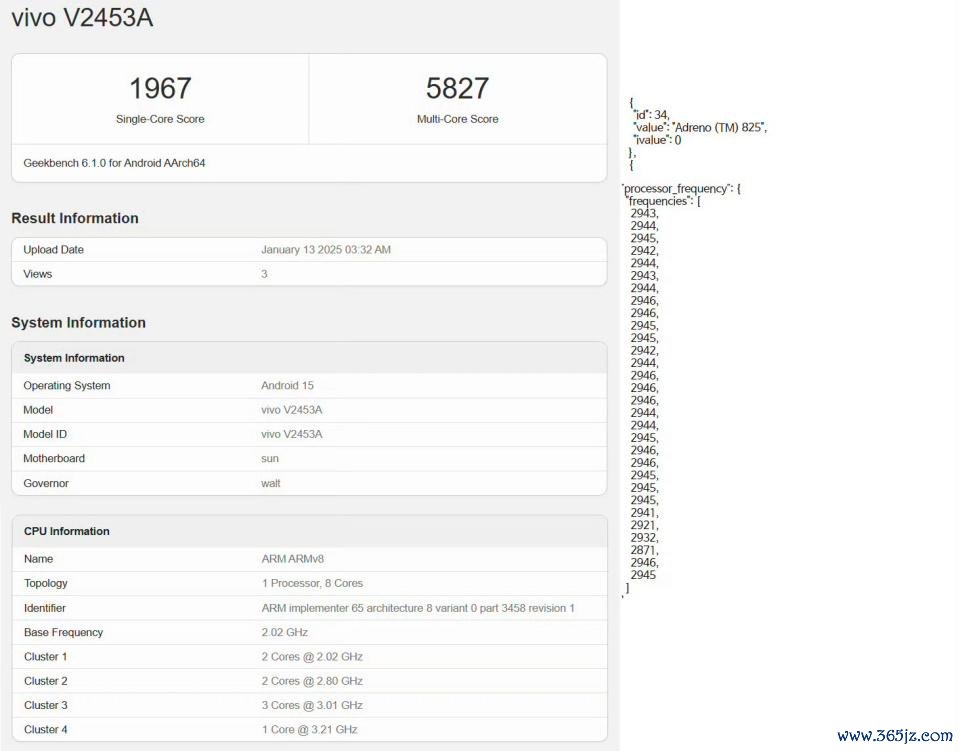Select '3 Cores @ 3.01 GHz' cluster value
Viewport: 960px width, 751px height.
[312, 705]
